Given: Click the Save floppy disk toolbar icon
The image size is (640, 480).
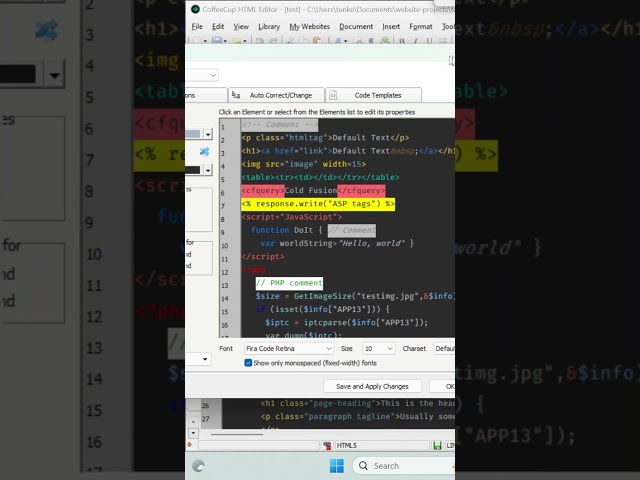Looking at the screenshot, I should 217,40.
